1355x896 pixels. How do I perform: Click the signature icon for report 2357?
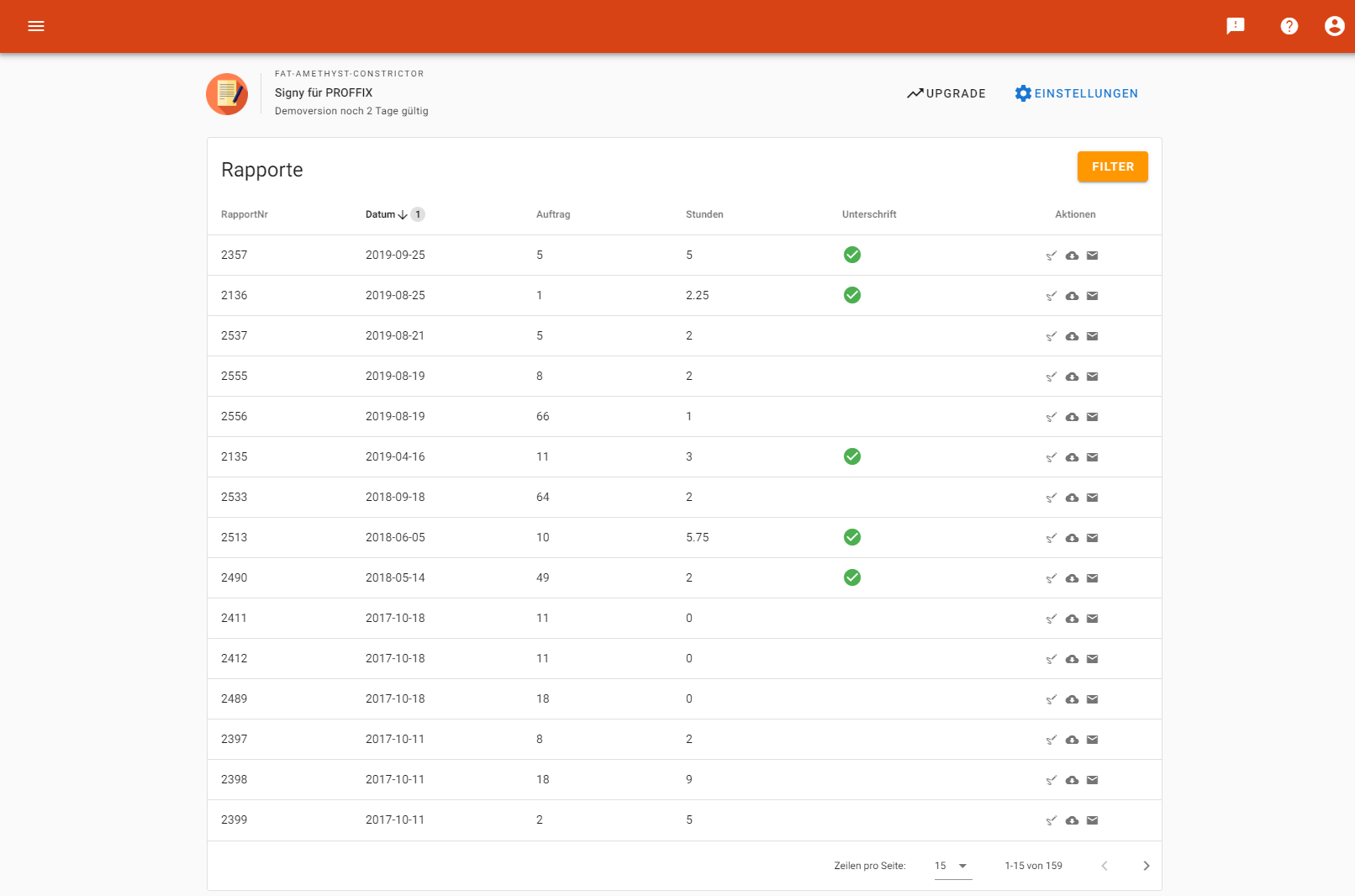tap(1051, 256)
